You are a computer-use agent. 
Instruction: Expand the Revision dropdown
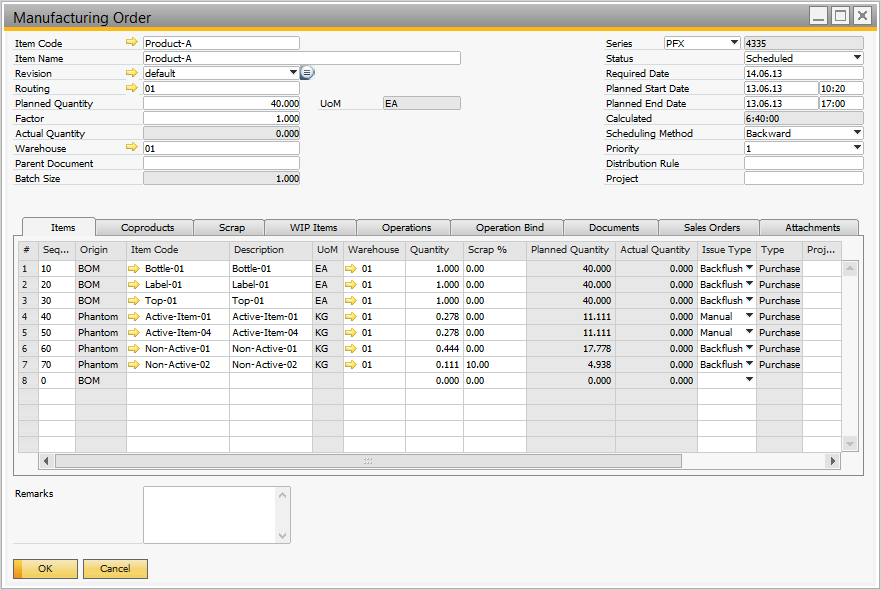tap(293, 72)
